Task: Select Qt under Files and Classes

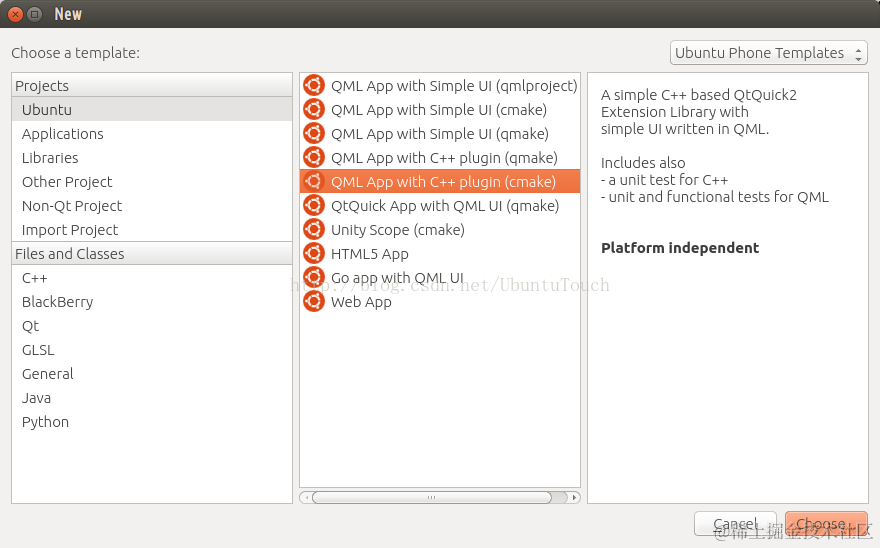Action: 152,326
